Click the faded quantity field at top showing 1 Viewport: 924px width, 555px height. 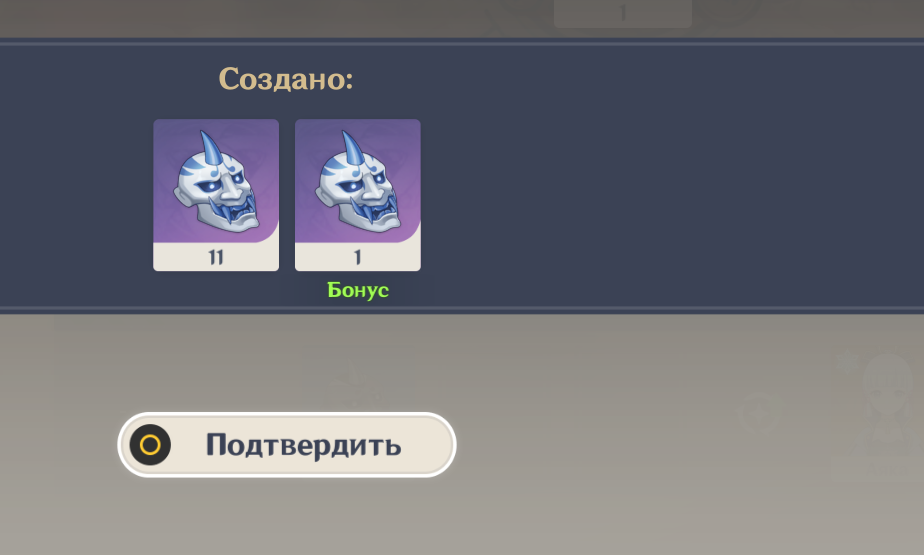click(623, 14)
